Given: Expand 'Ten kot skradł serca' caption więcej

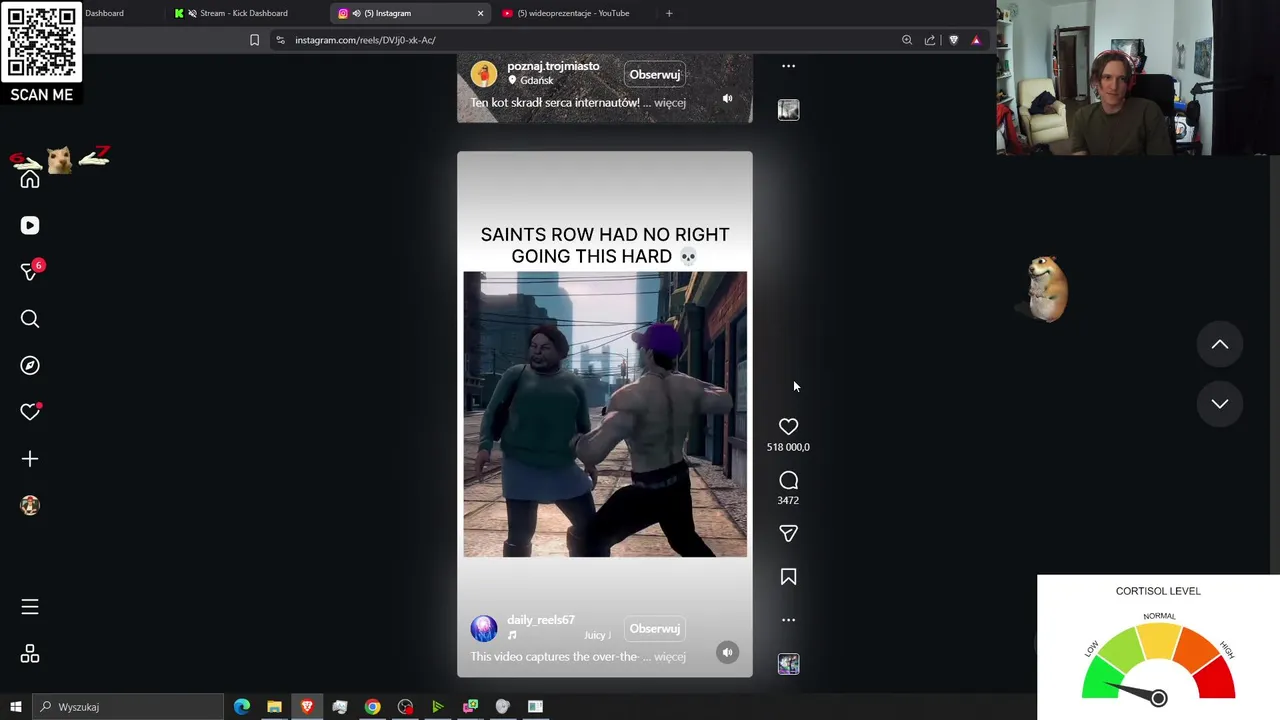Looking at the screenshot, I should coord(670,103).
